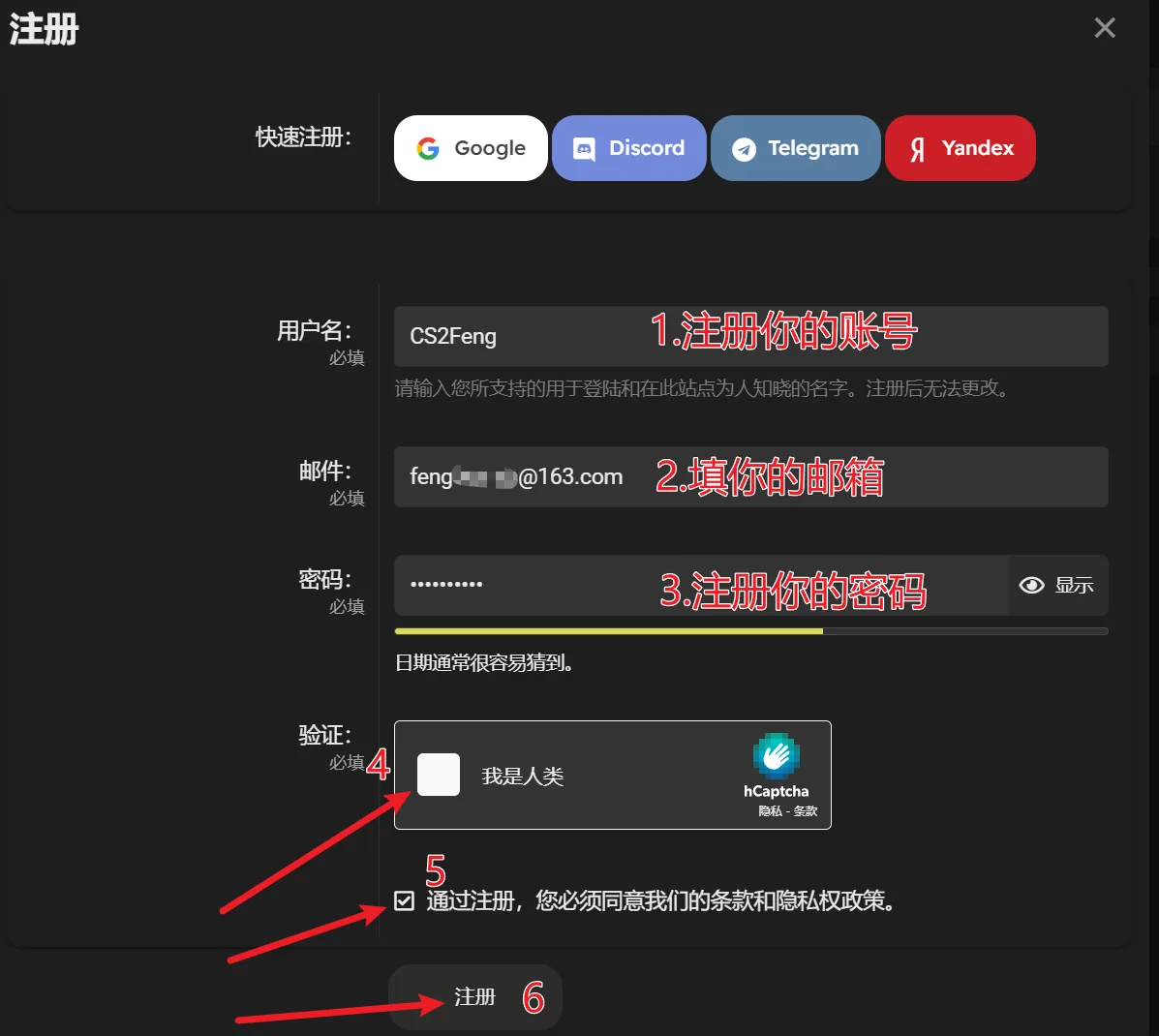This screenshot has width=1159, height=1036.
Task: Close the 注册 dialog with X
Action: click(x=1105, y=28)
